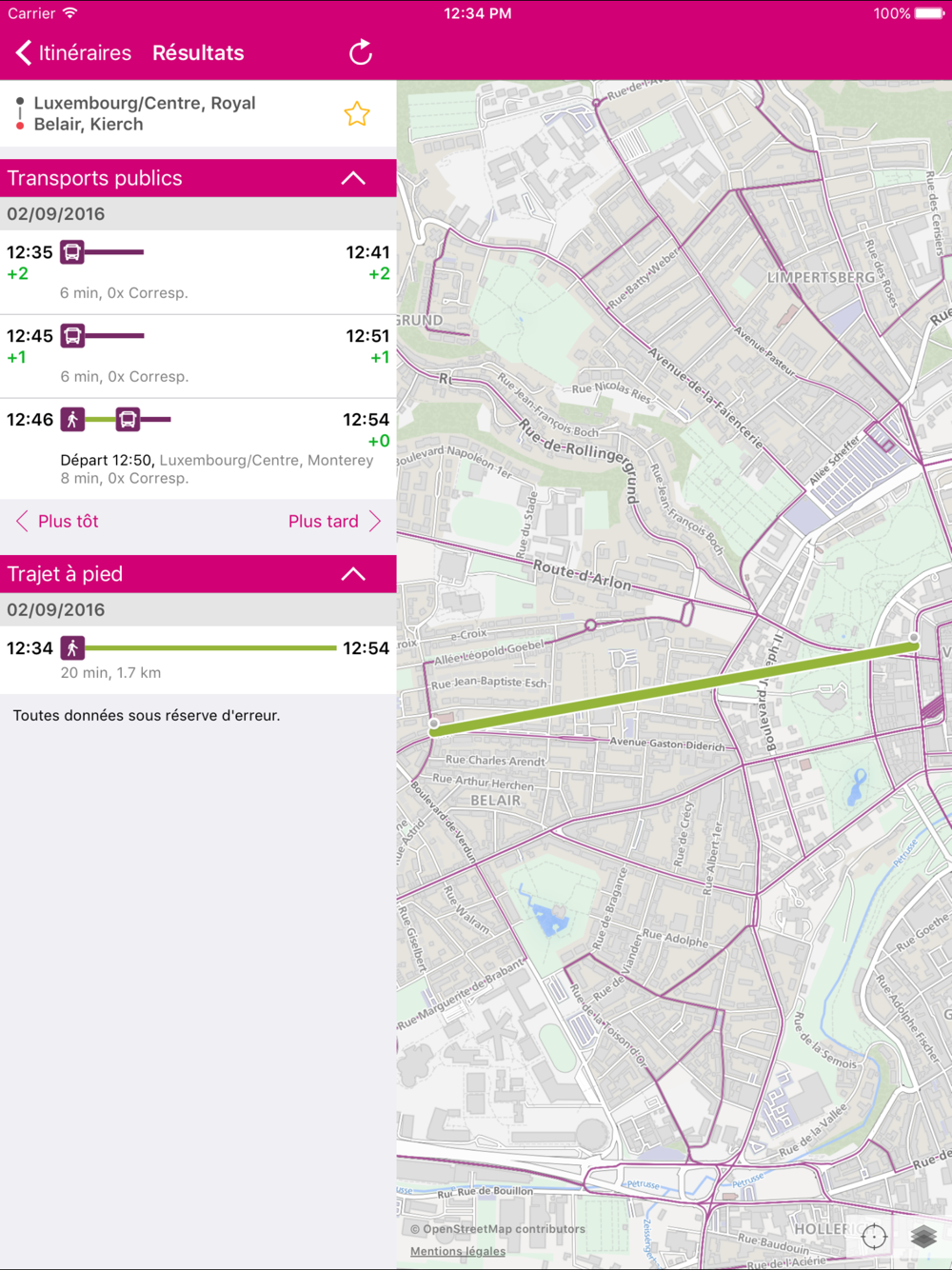Select the 12:41 arrival time
952x1270 pixels.
click(367, 252)
